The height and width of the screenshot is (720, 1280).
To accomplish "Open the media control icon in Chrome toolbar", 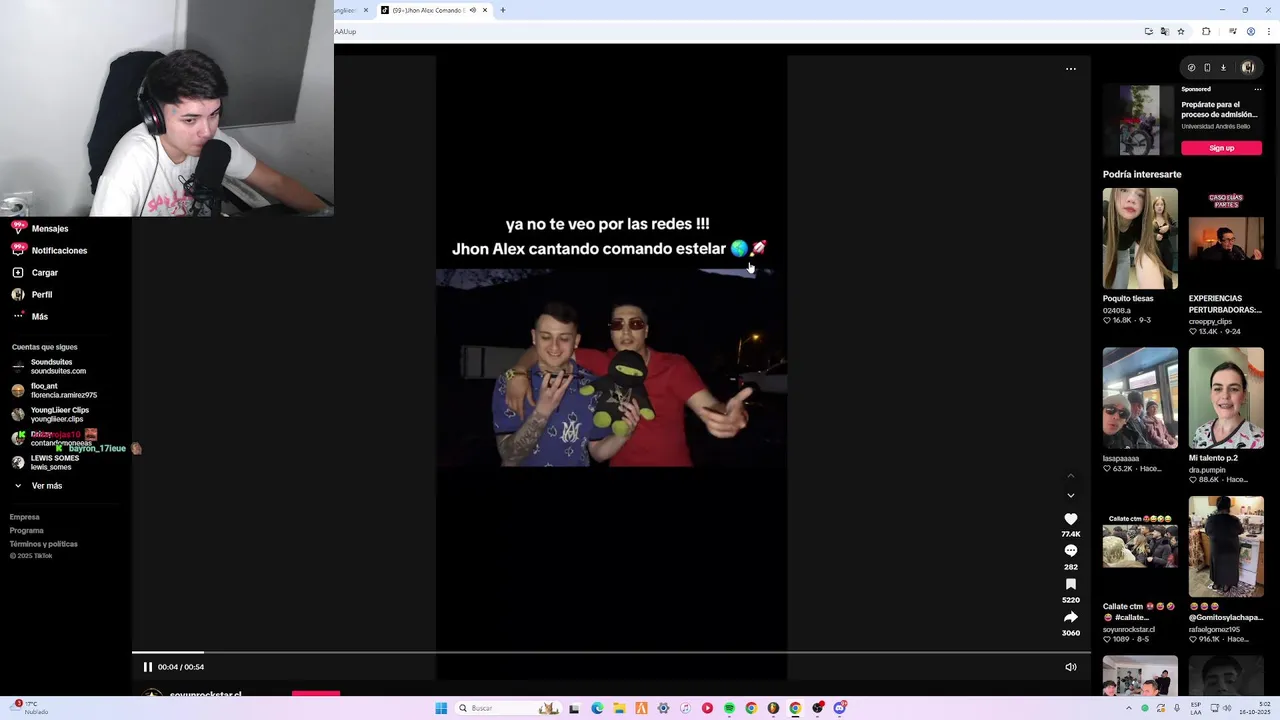I will [x=1232, y=31].
